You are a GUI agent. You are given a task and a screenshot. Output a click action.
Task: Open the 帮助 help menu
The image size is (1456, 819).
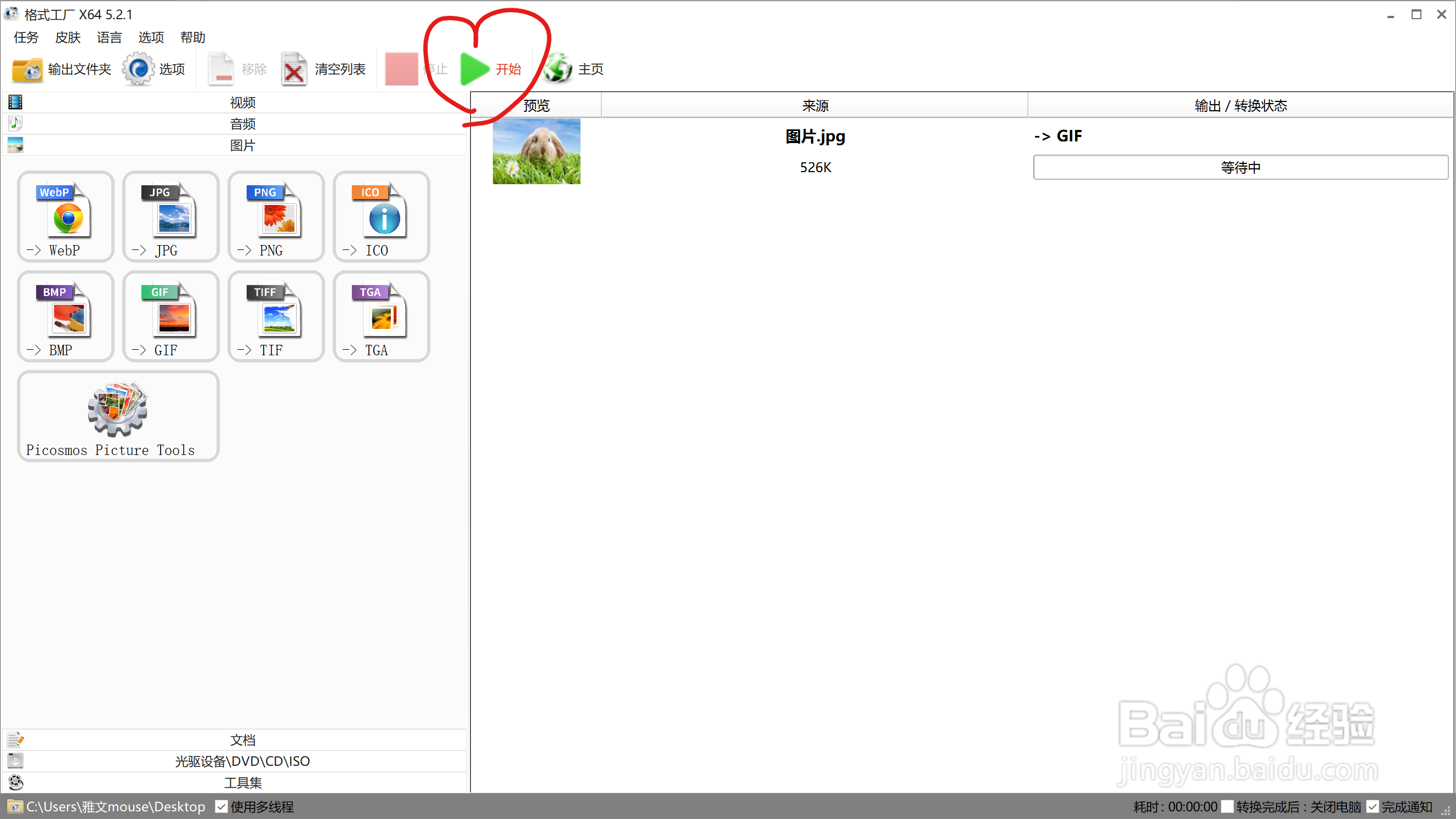tap(193, 37)
